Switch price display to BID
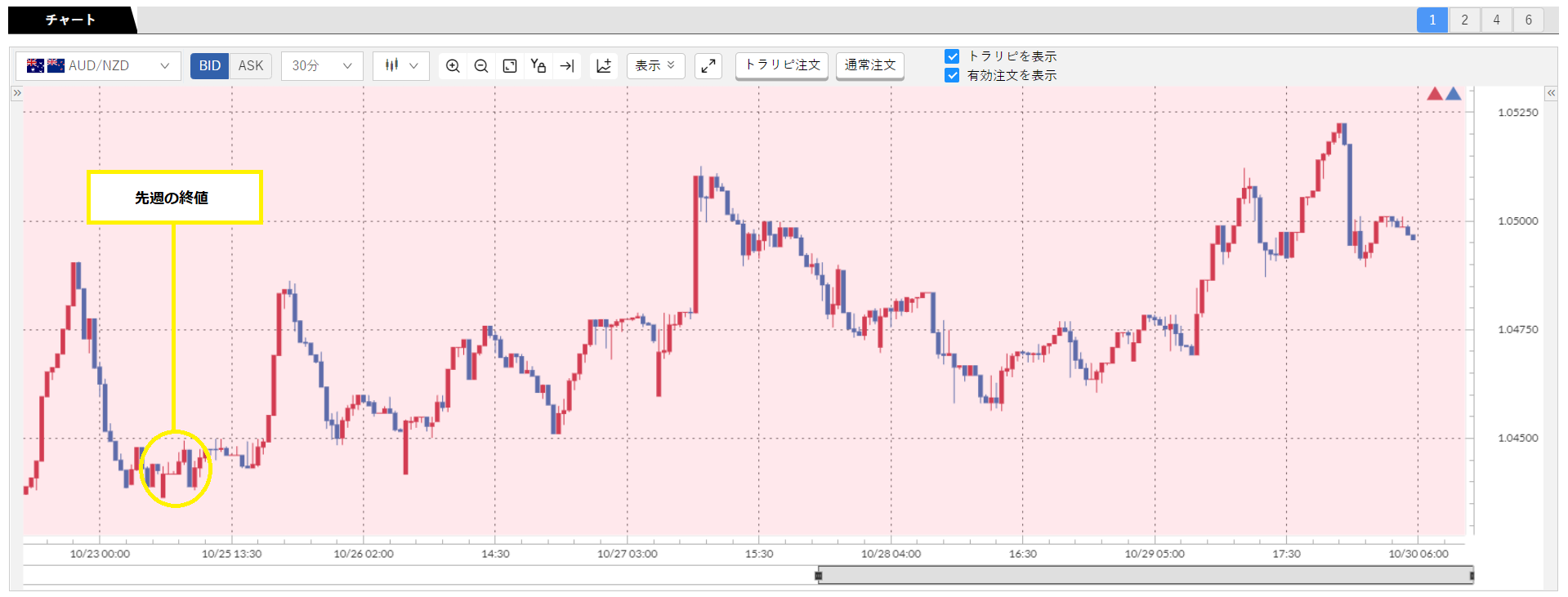 210,66
